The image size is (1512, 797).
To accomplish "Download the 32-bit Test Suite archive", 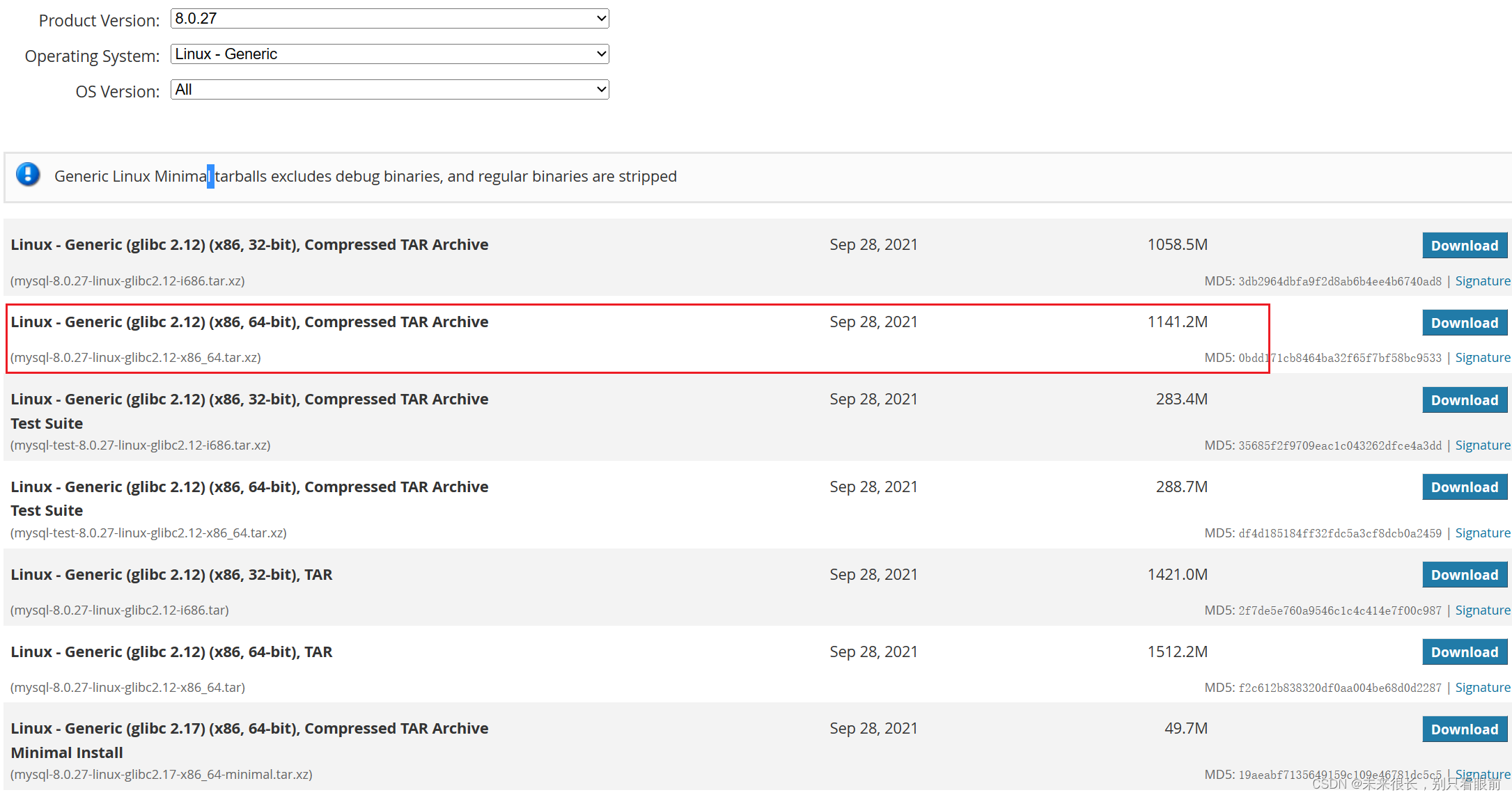I will 1464,400.
